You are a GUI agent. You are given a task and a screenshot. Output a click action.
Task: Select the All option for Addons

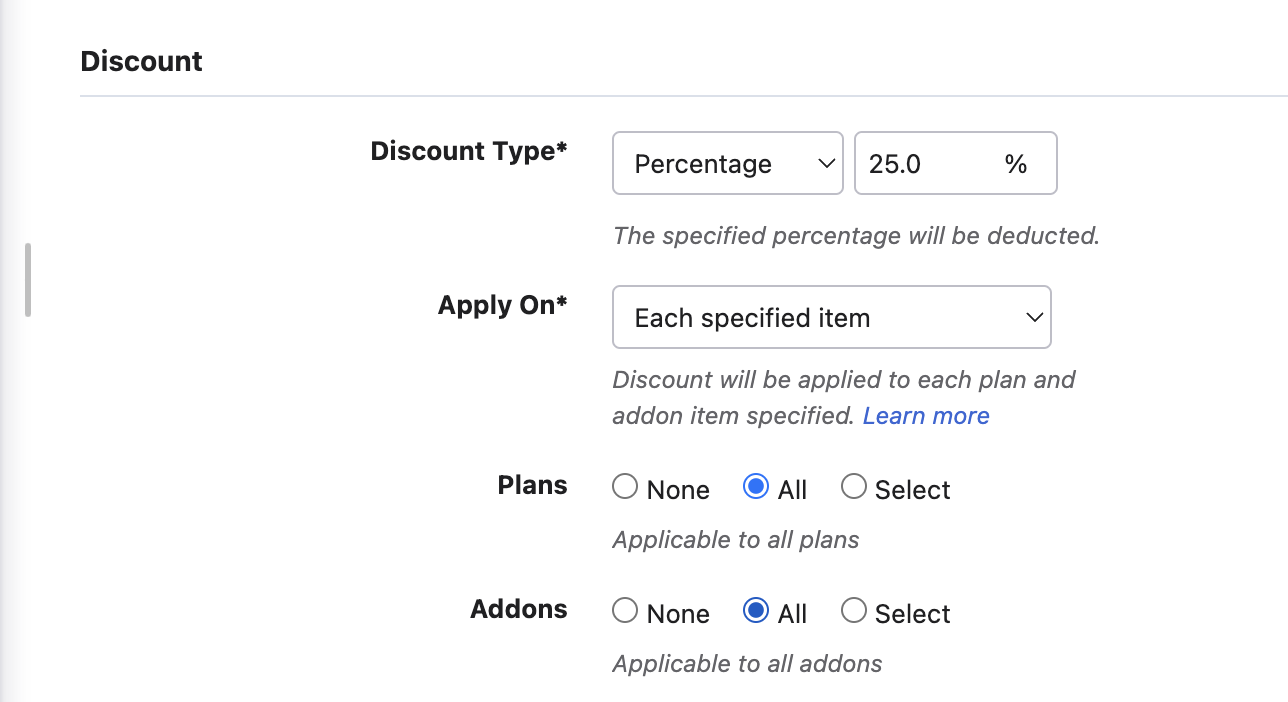756,611
